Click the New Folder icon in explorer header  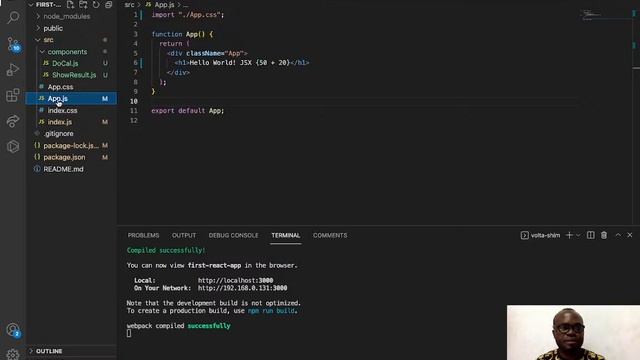point(83,5)
